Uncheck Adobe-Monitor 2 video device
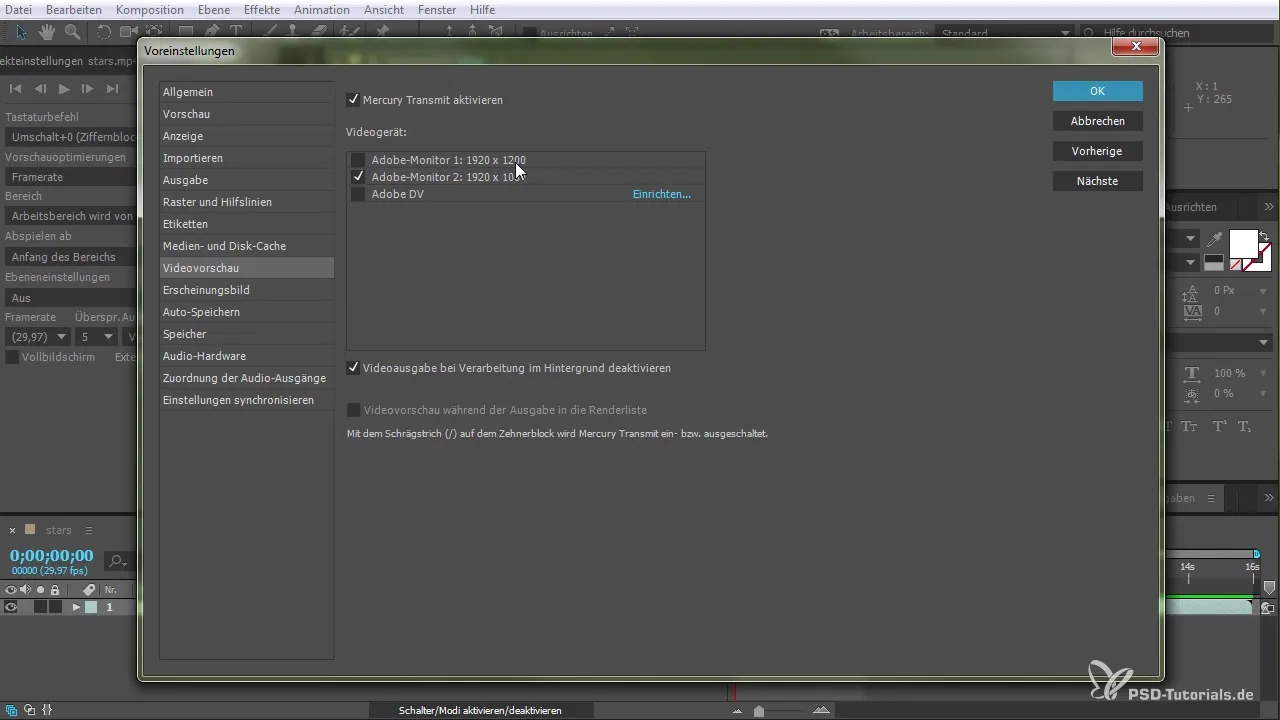 click(x=357, y=177)
